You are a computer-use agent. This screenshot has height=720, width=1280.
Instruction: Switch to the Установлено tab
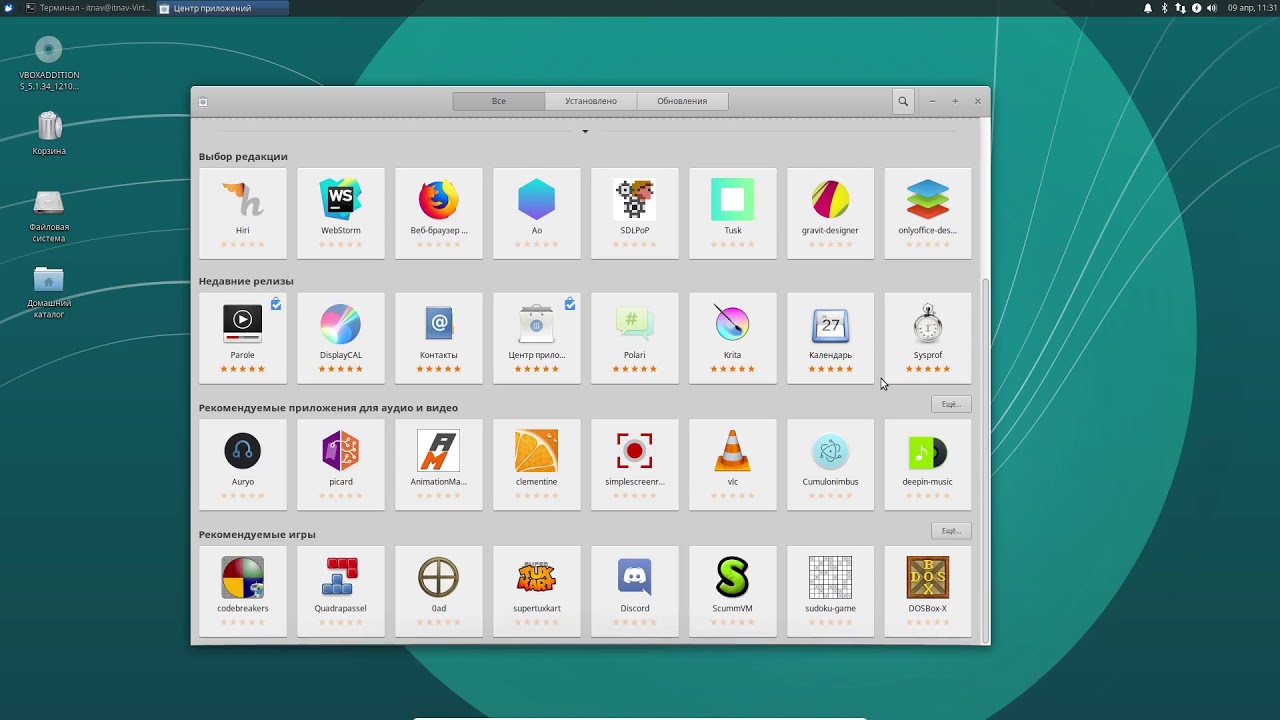click(x=591, y=101)
